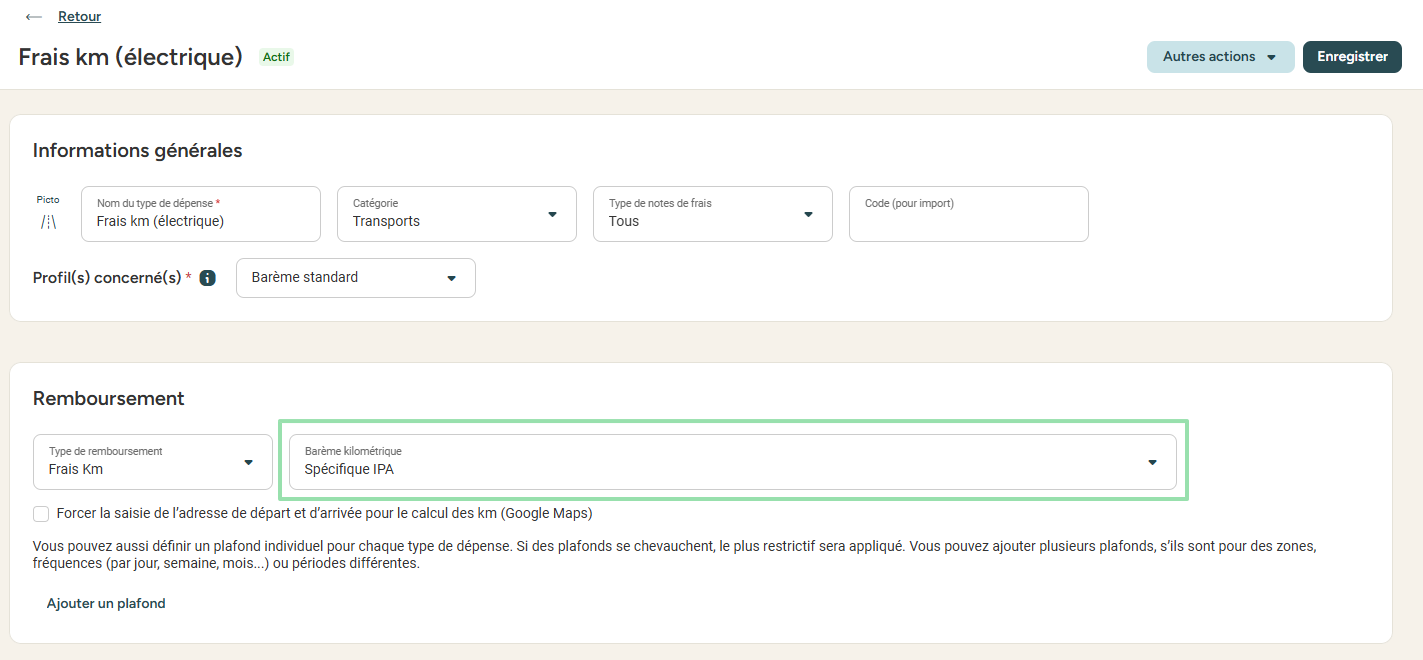Image resolution: width=1423 pixels, height=660 pixels.
Task: Open the Autres actions menu
Action: (1220, 57)
